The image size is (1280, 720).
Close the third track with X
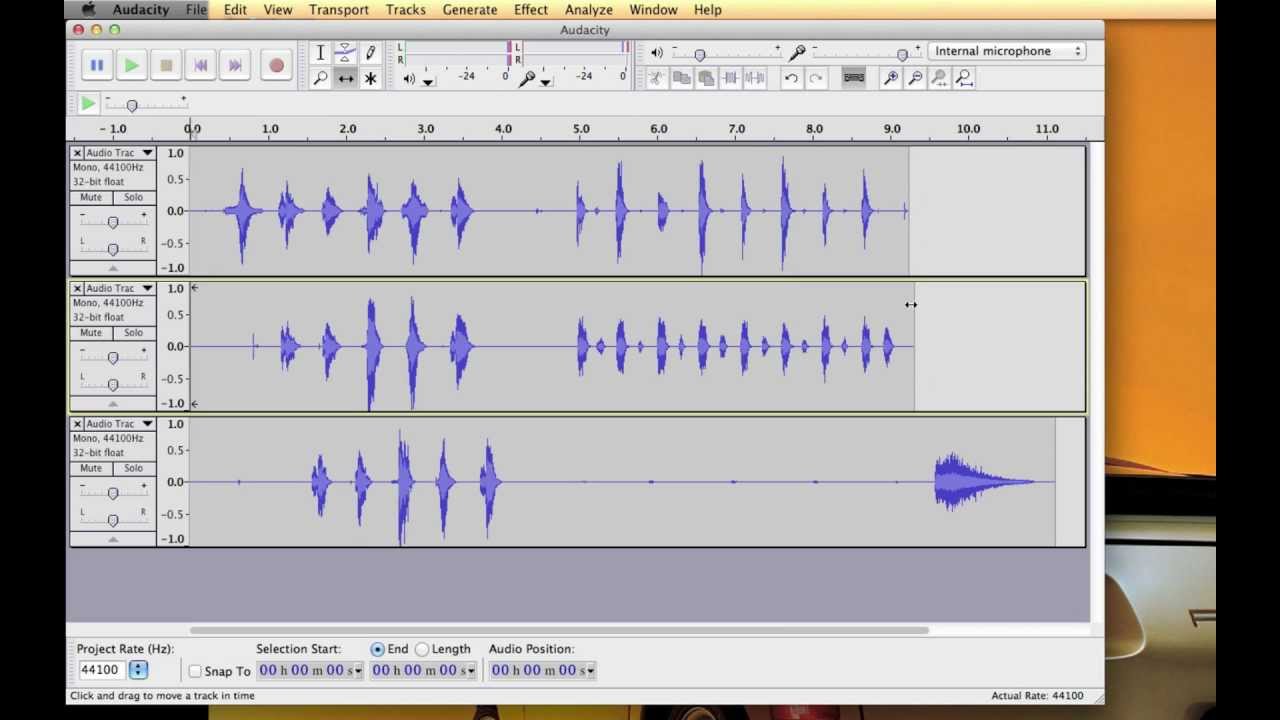coord(77,424)
